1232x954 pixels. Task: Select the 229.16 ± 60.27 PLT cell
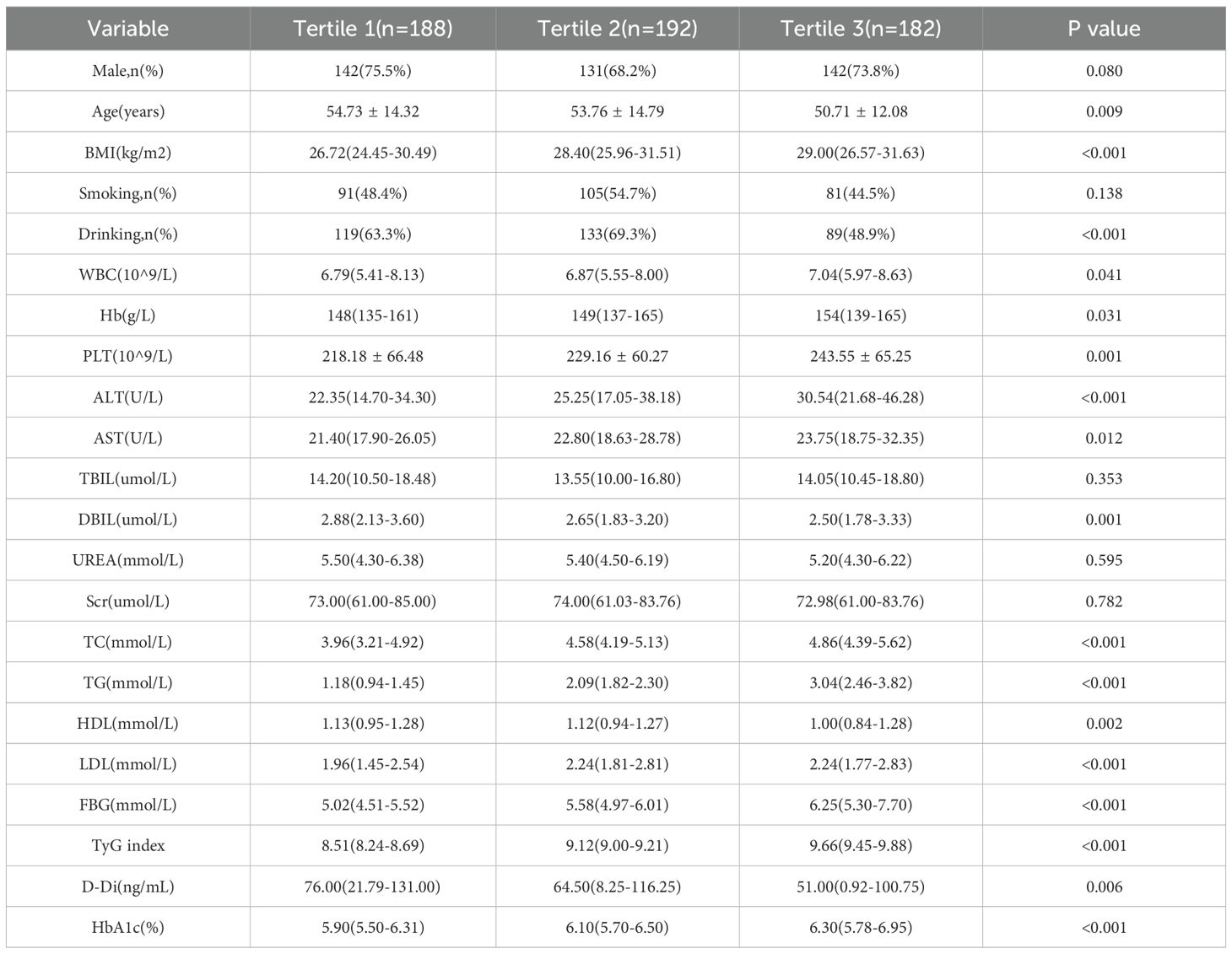pyautogui.click(x=617, y=356)
